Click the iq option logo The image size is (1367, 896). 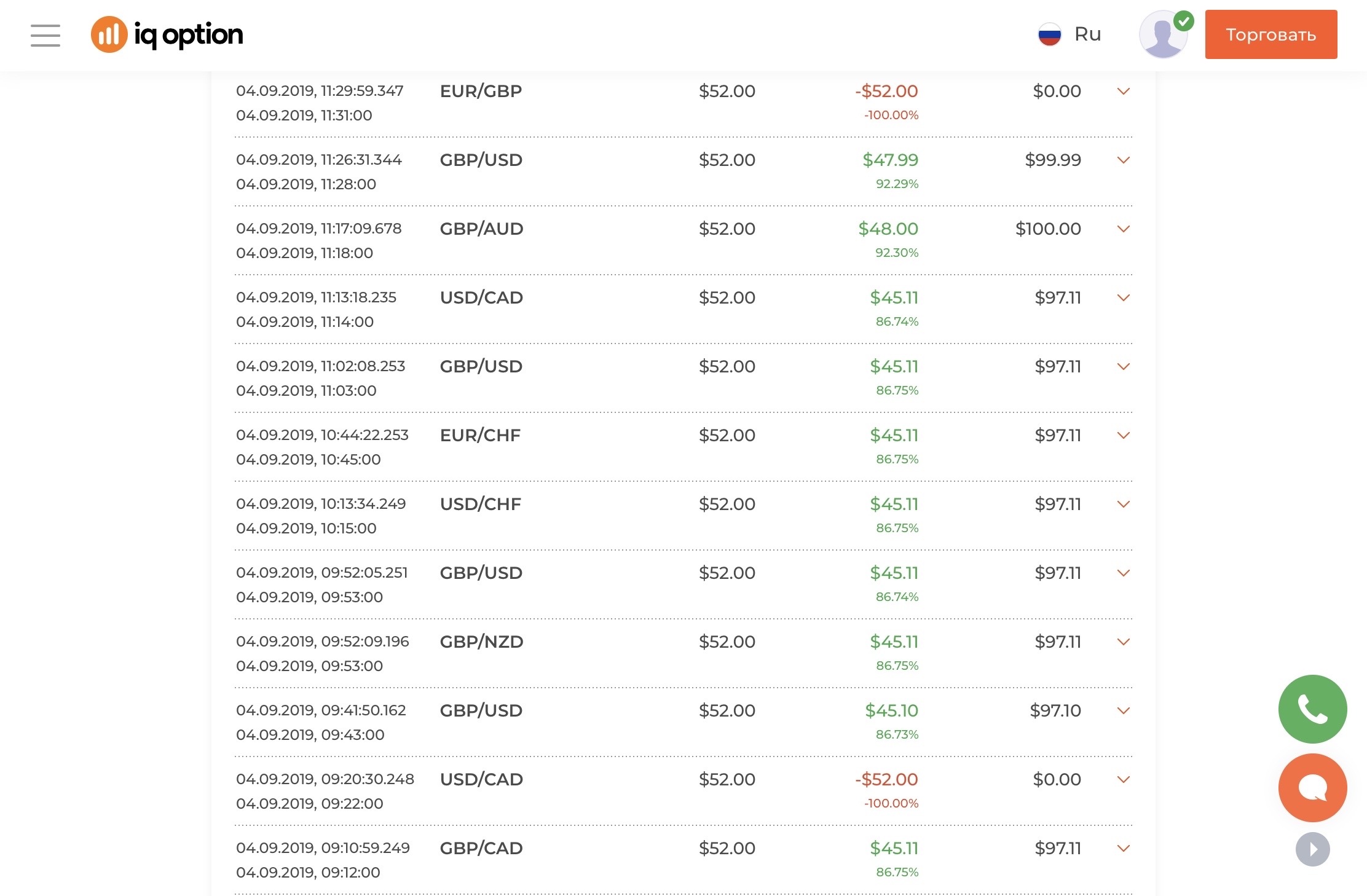point(167,34)
